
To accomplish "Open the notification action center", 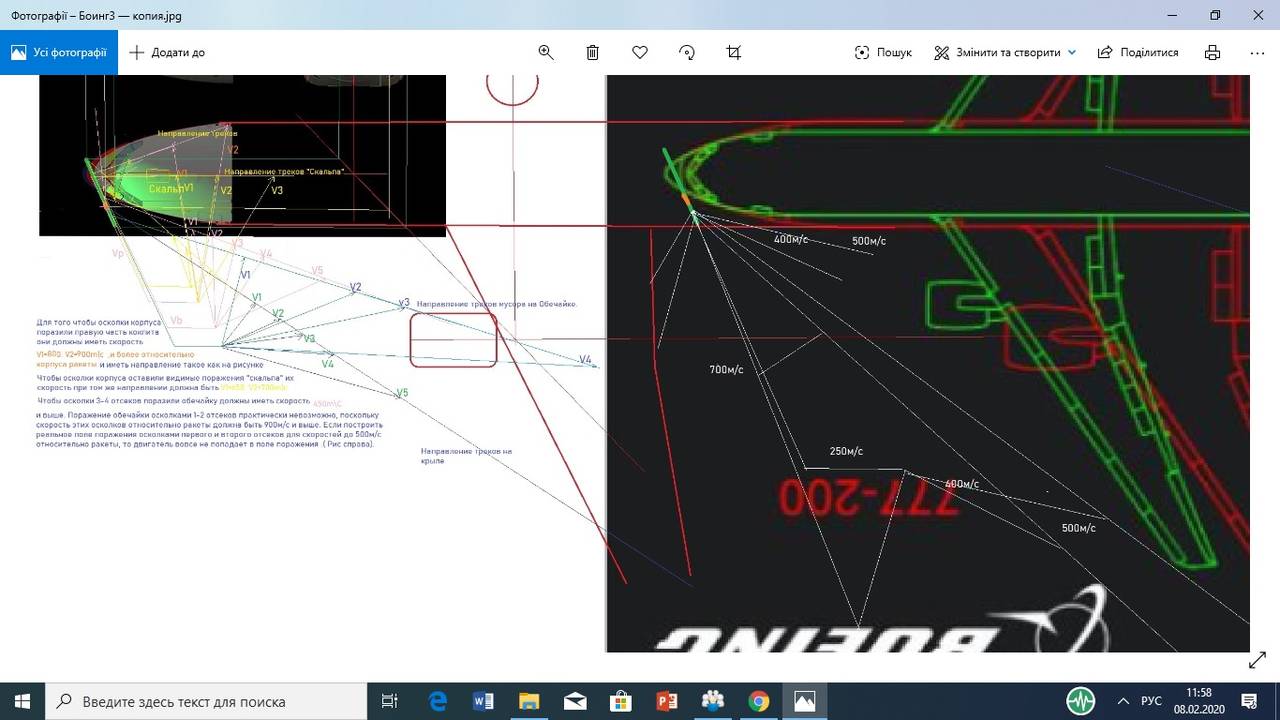I will coord(1249,701).
